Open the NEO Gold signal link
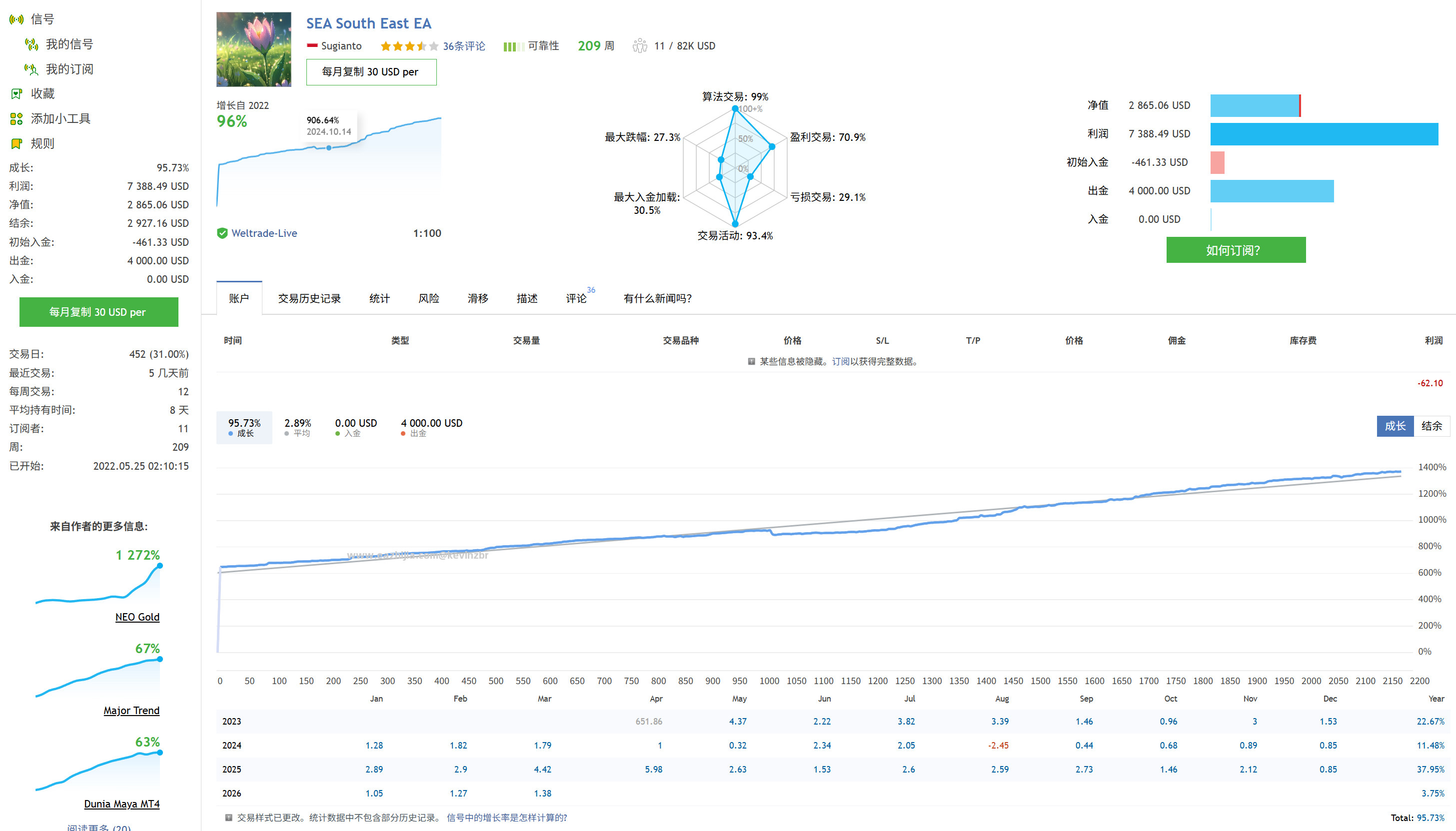Screen dimensions: 1456x831 (x=137, y=617)
